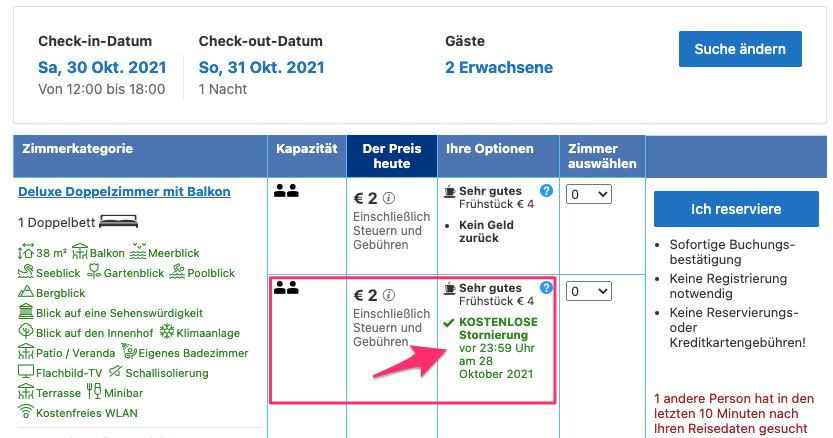This screenshot has width=833, height=438.
Task: Click the Kostenfreies WLAN wifi icon
Action: 25,411
